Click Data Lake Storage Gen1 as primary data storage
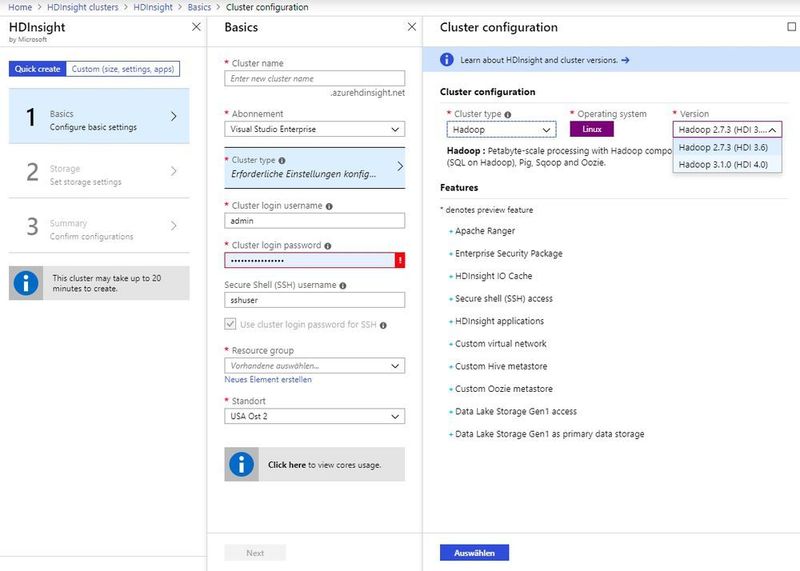Image resolution: width=800 pixels, height=571 pixels. [549, 434]
